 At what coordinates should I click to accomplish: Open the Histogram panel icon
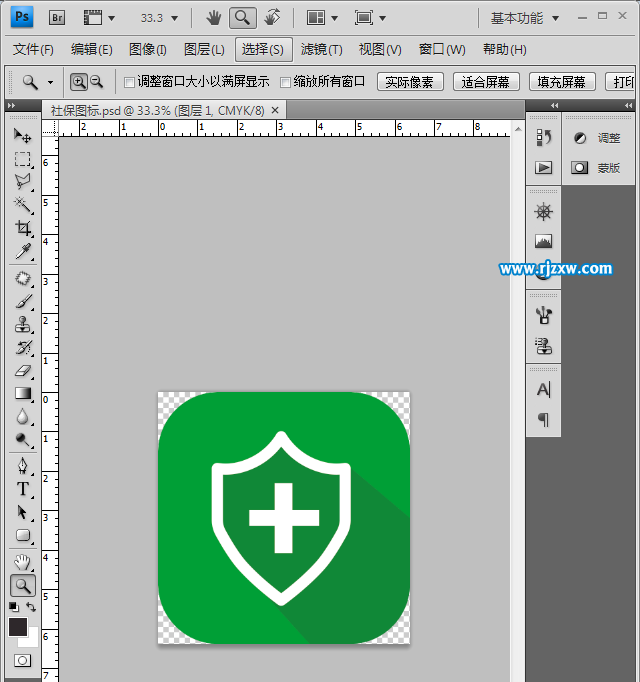pos(543,241)
